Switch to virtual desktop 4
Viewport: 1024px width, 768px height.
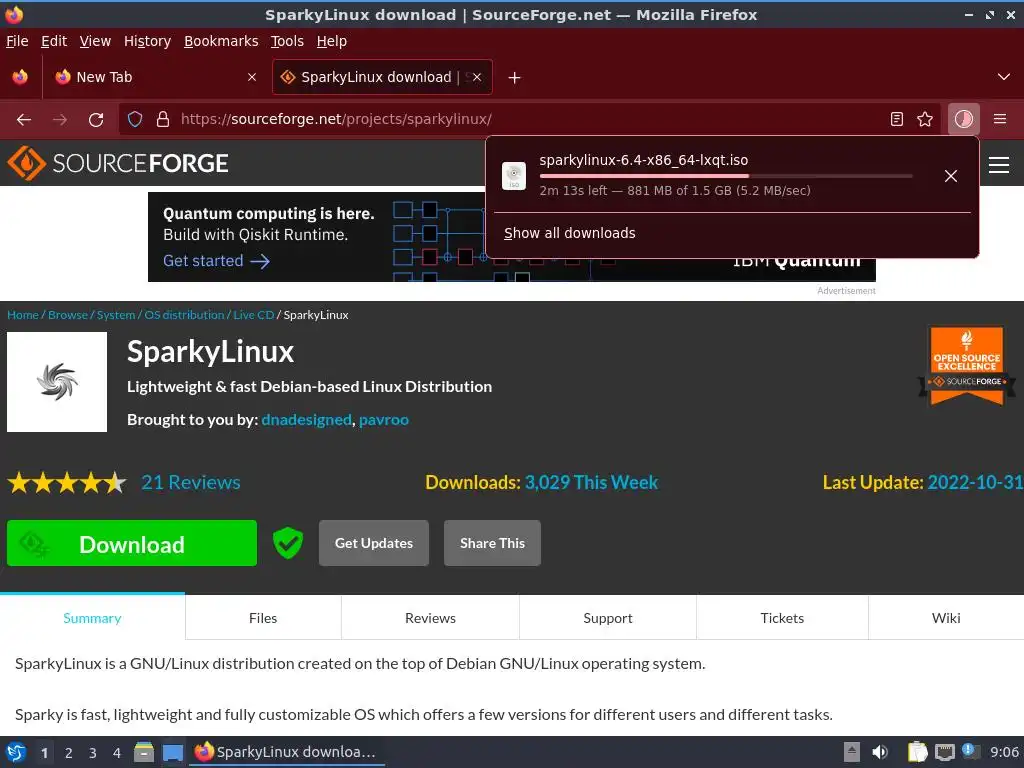coord(117,753)
